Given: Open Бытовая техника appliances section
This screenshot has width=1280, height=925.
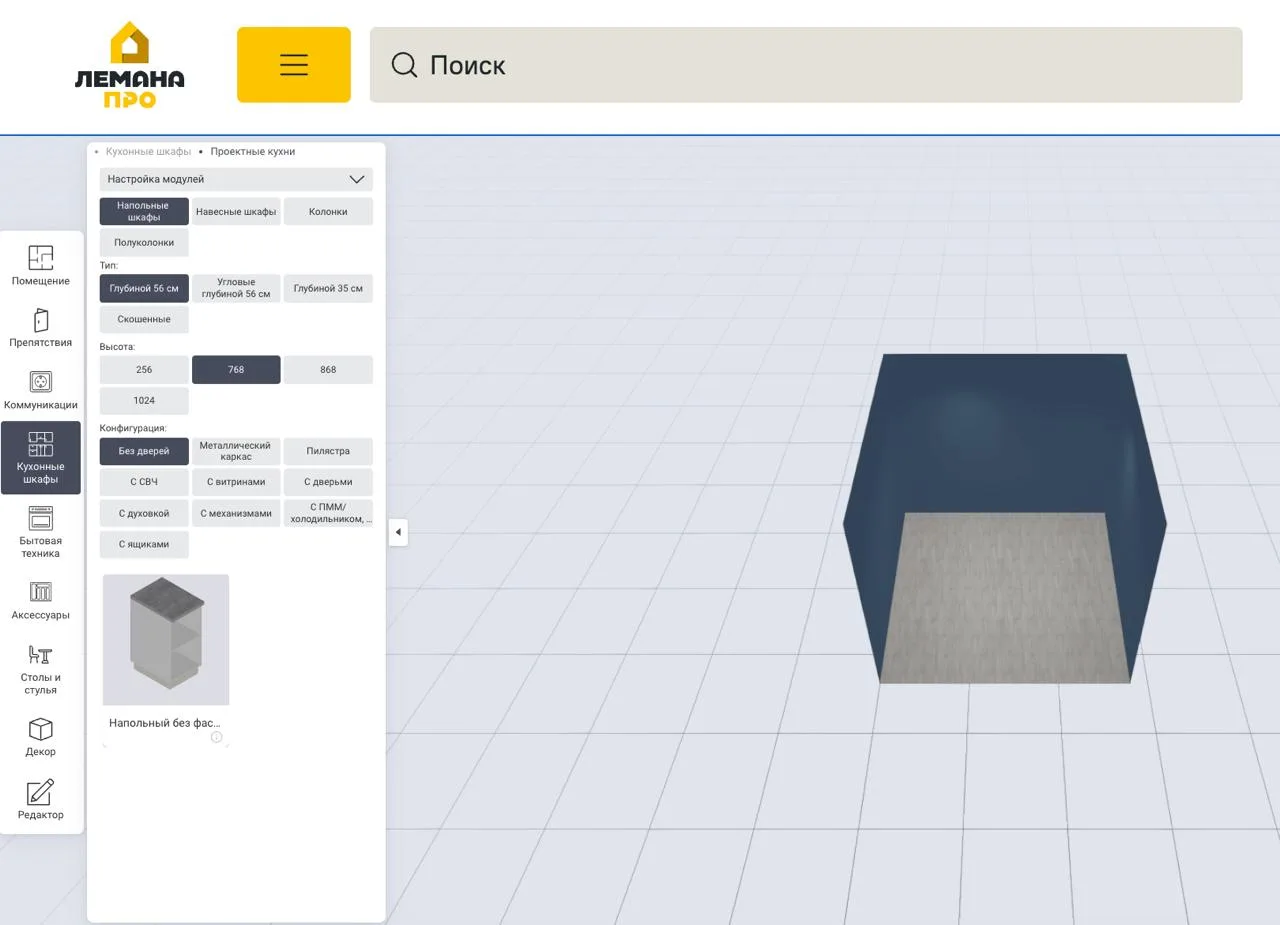Looking at the screenshot, I should (x=41, y=531).
